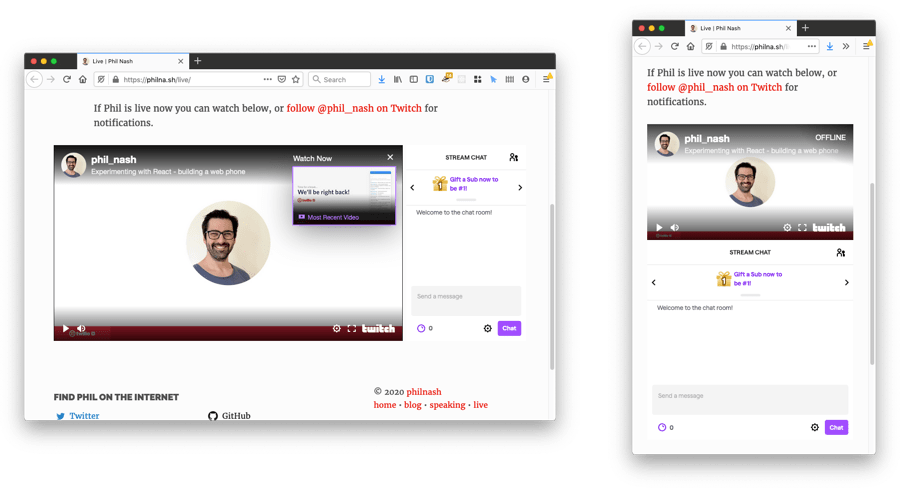Open a new tab in wide window

[x=197, y=61]
